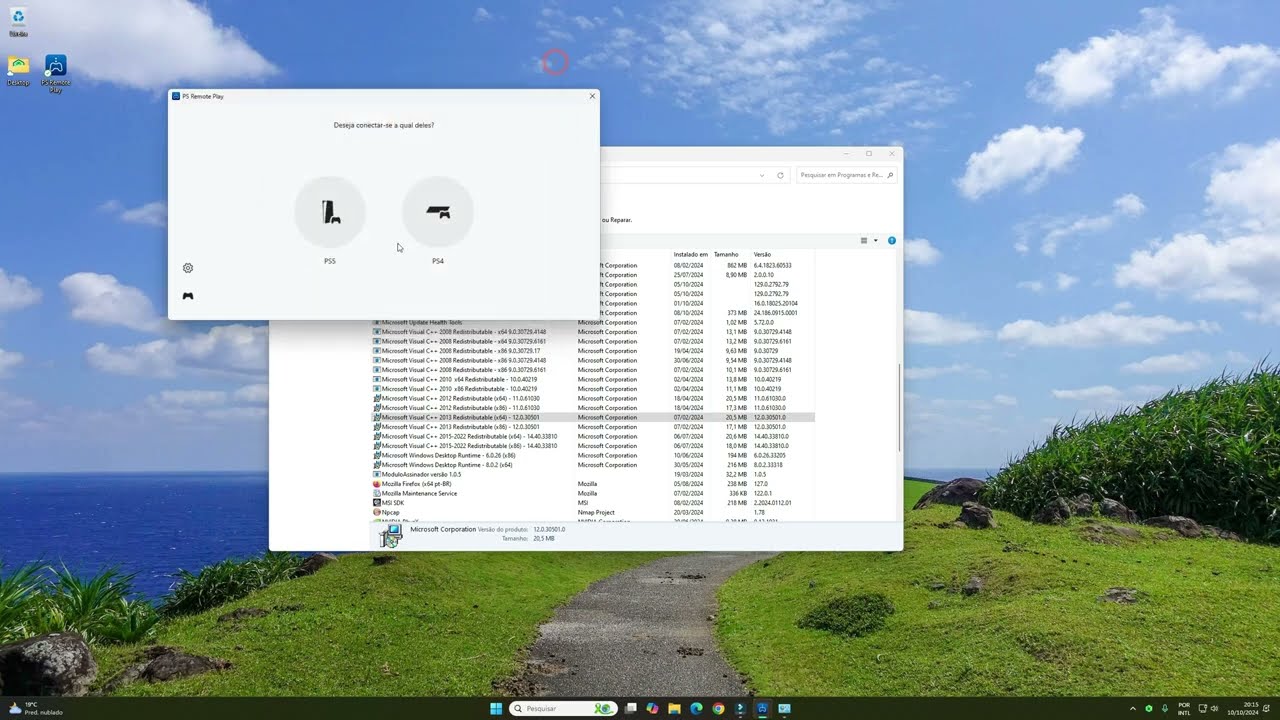Select Windows Desktop Runtime 8.0.2 (x64) row

coord(593,465)
